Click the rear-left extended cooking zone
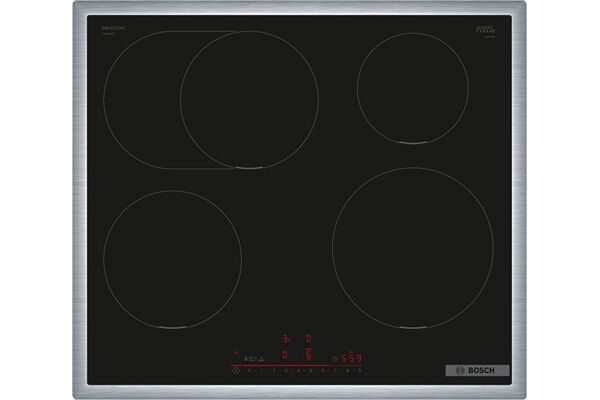This screenshot has height=400, width=600. tap(211, 100)
